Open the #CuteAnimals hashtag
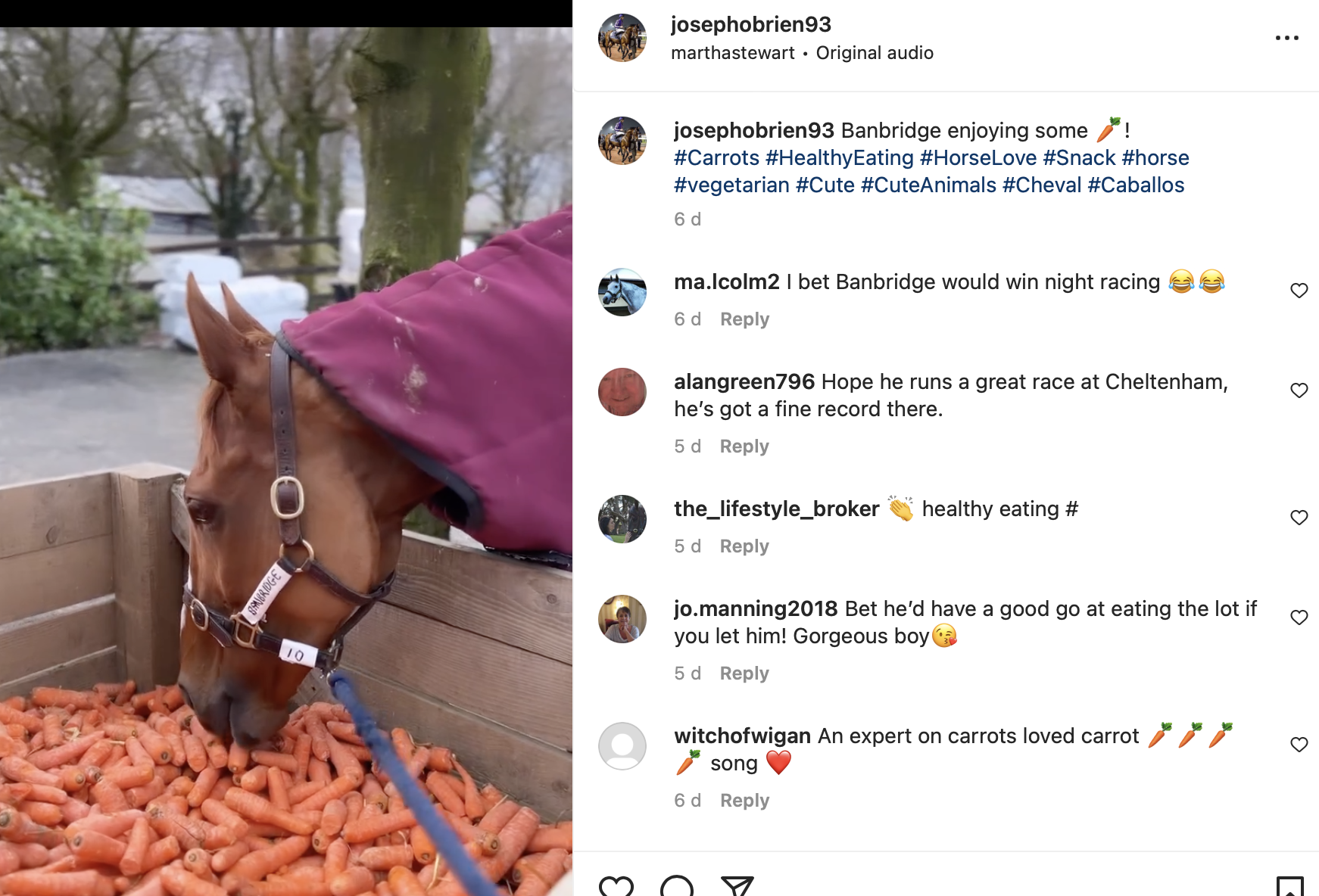This screenshot has height=896, width=1319. click(928, 185)
